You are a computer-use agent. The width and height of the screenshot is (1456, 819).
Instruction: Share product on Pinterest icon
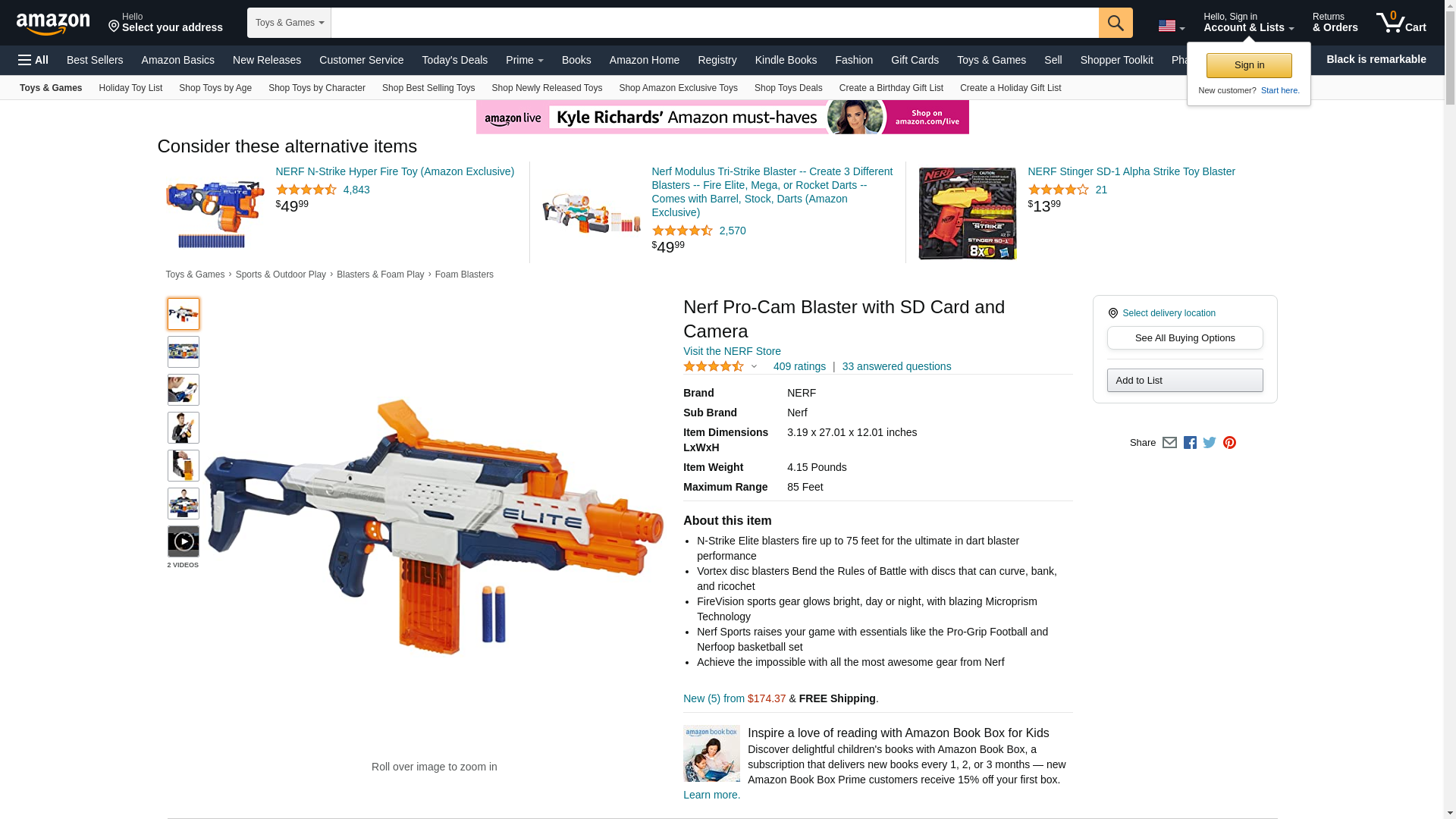point(1229,443)
